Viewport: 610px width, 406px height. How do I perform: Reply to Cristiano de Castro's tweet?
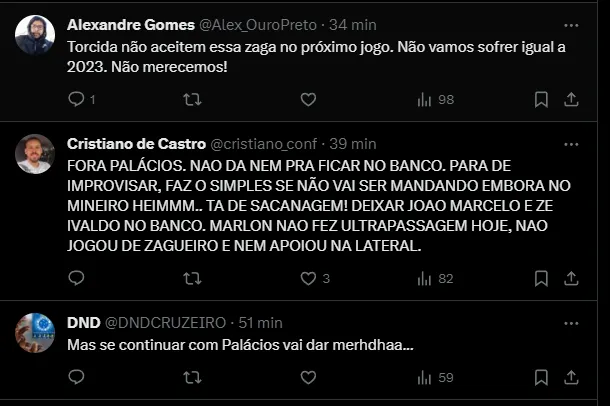pyautogui.click(x=77, y=278)
